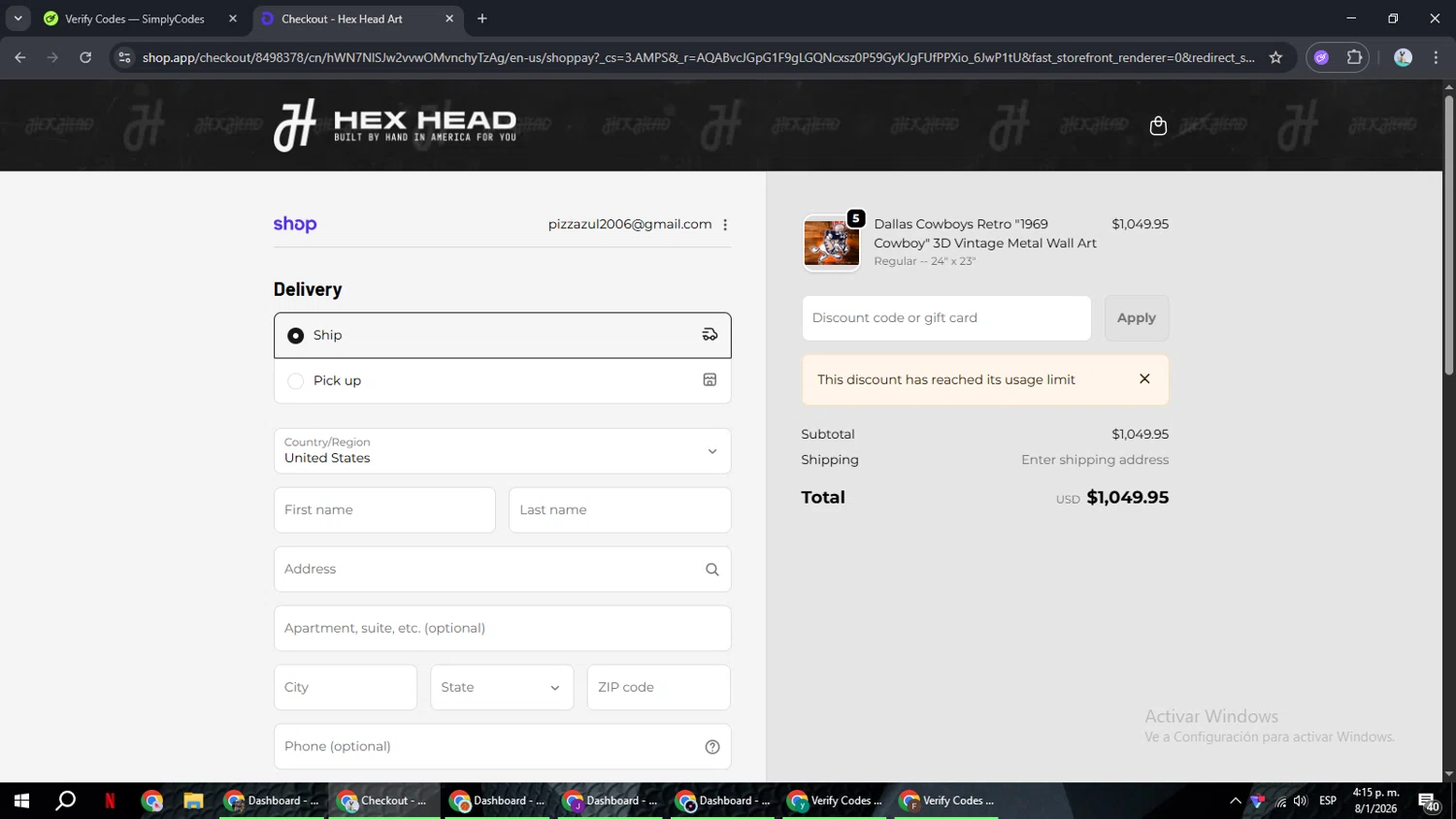Open the notification center icon
The width and height of the screenshot is (1456, 819).
1429,802
